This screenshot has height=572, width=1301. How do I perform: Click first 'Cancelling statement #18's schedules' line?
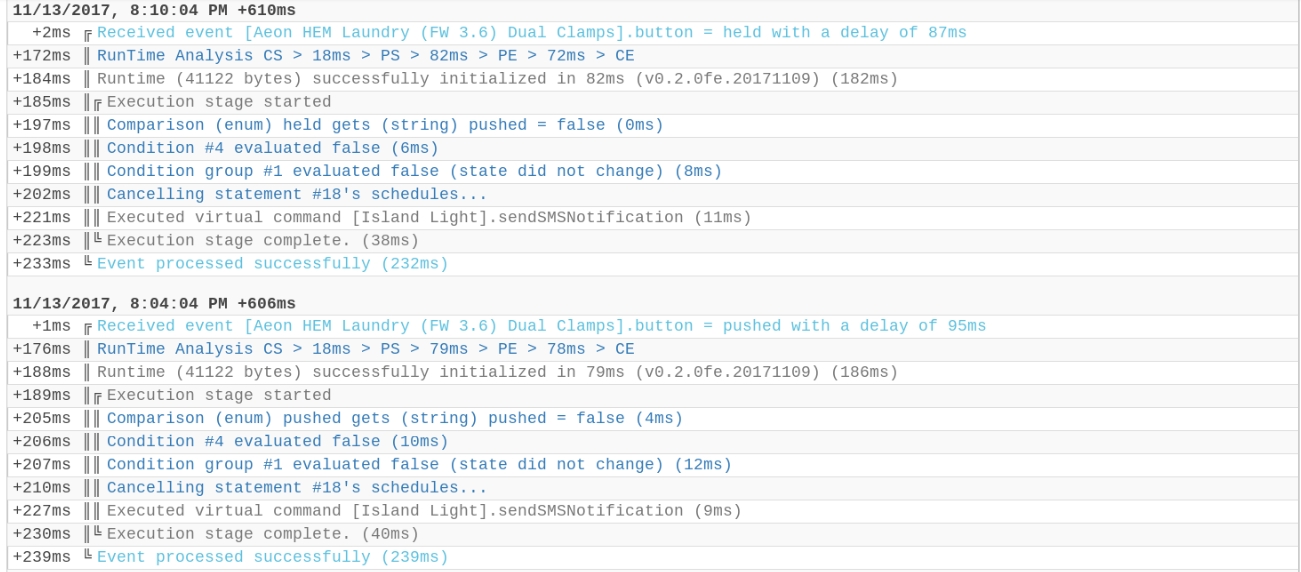click(x=297, y=194)
